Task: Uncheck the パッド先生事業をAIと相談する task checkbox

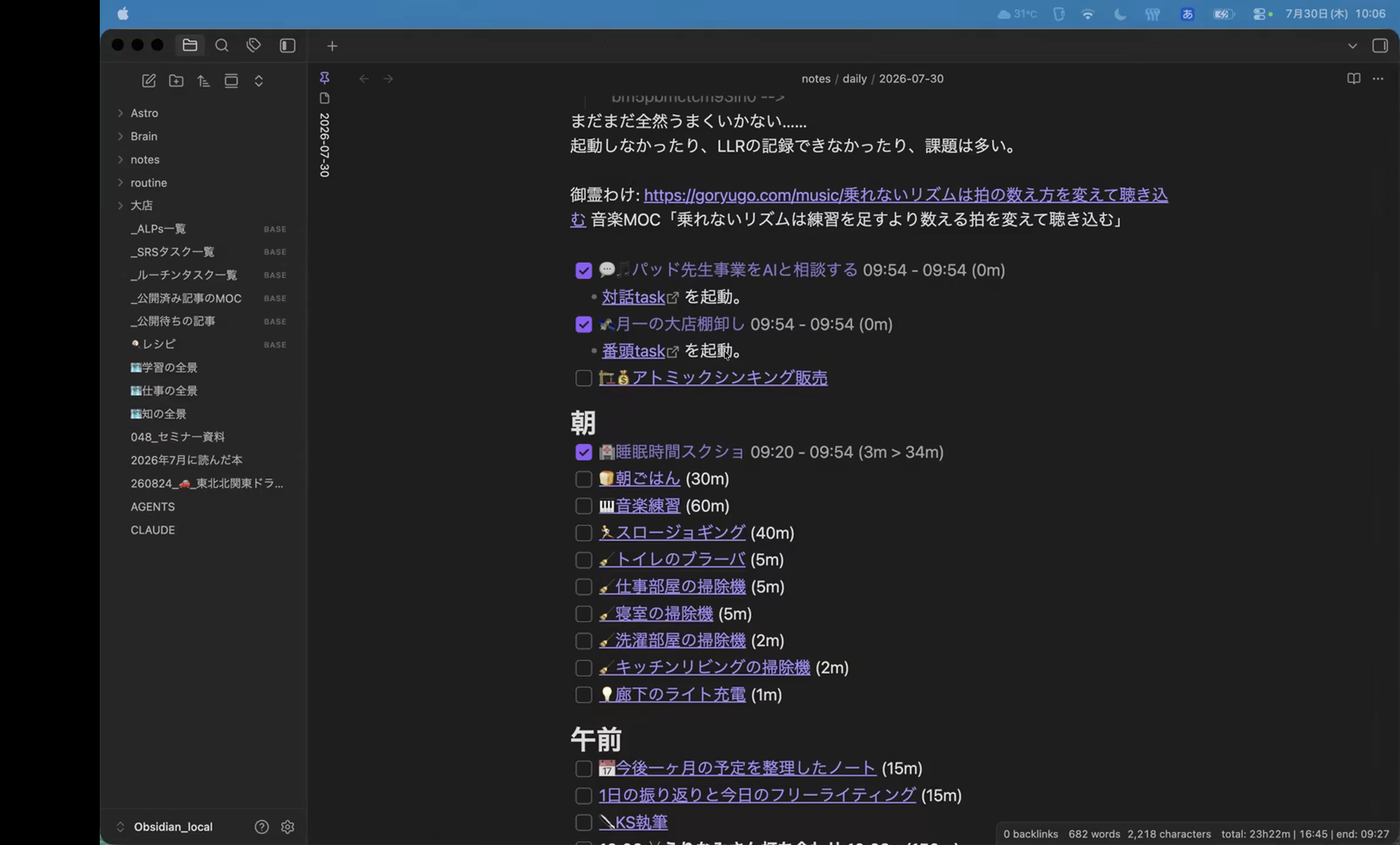Action: click(x=583, y=271)
